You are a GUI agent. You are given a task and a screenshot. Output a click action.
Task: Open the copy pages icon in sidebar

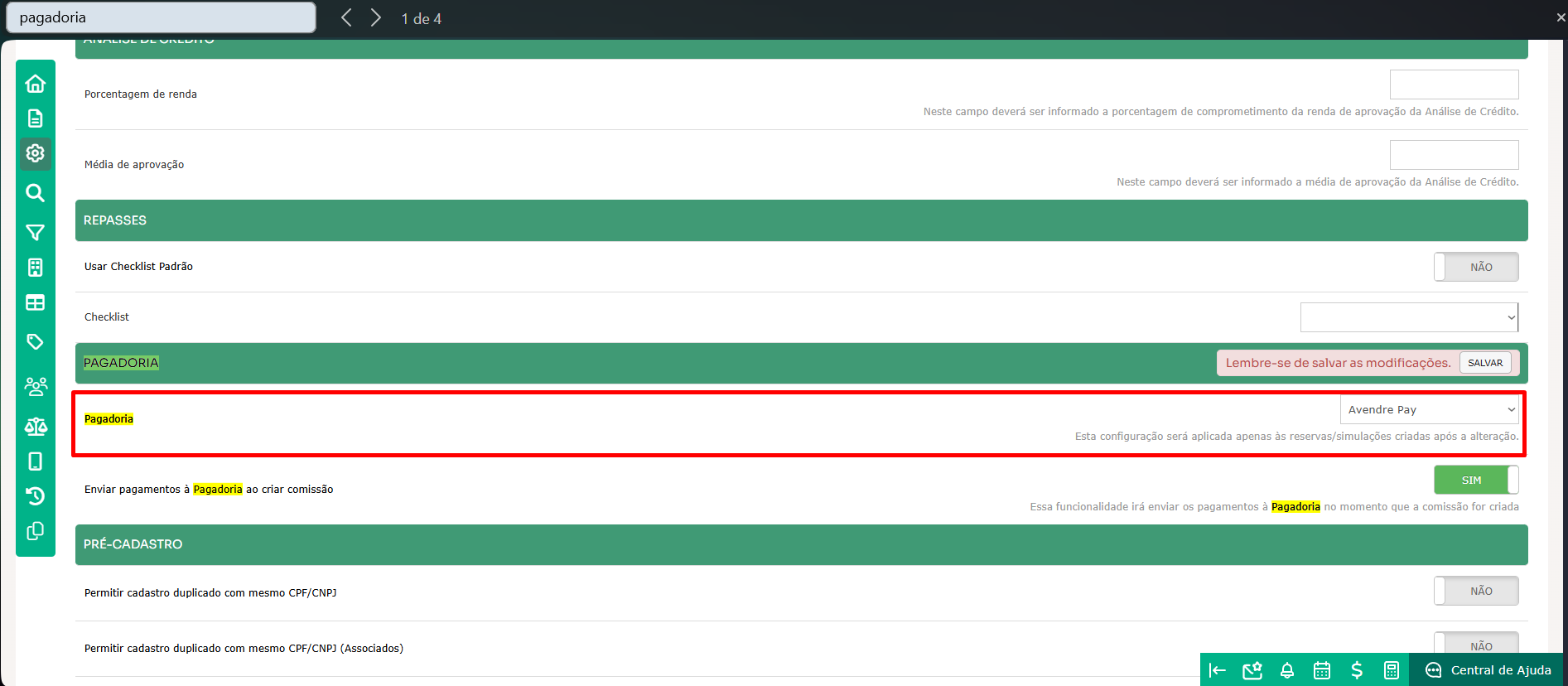pos(35,531)
